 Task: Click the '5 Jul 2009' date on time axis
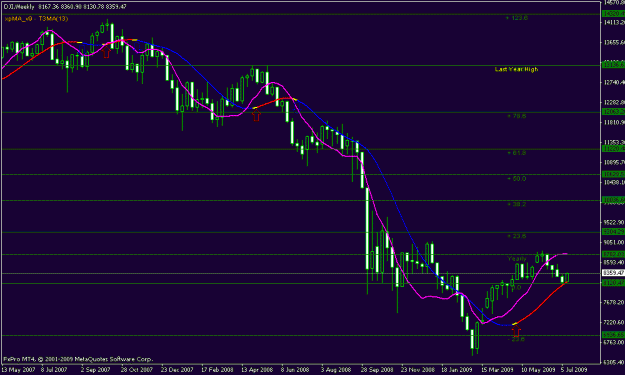pos(574,369)
